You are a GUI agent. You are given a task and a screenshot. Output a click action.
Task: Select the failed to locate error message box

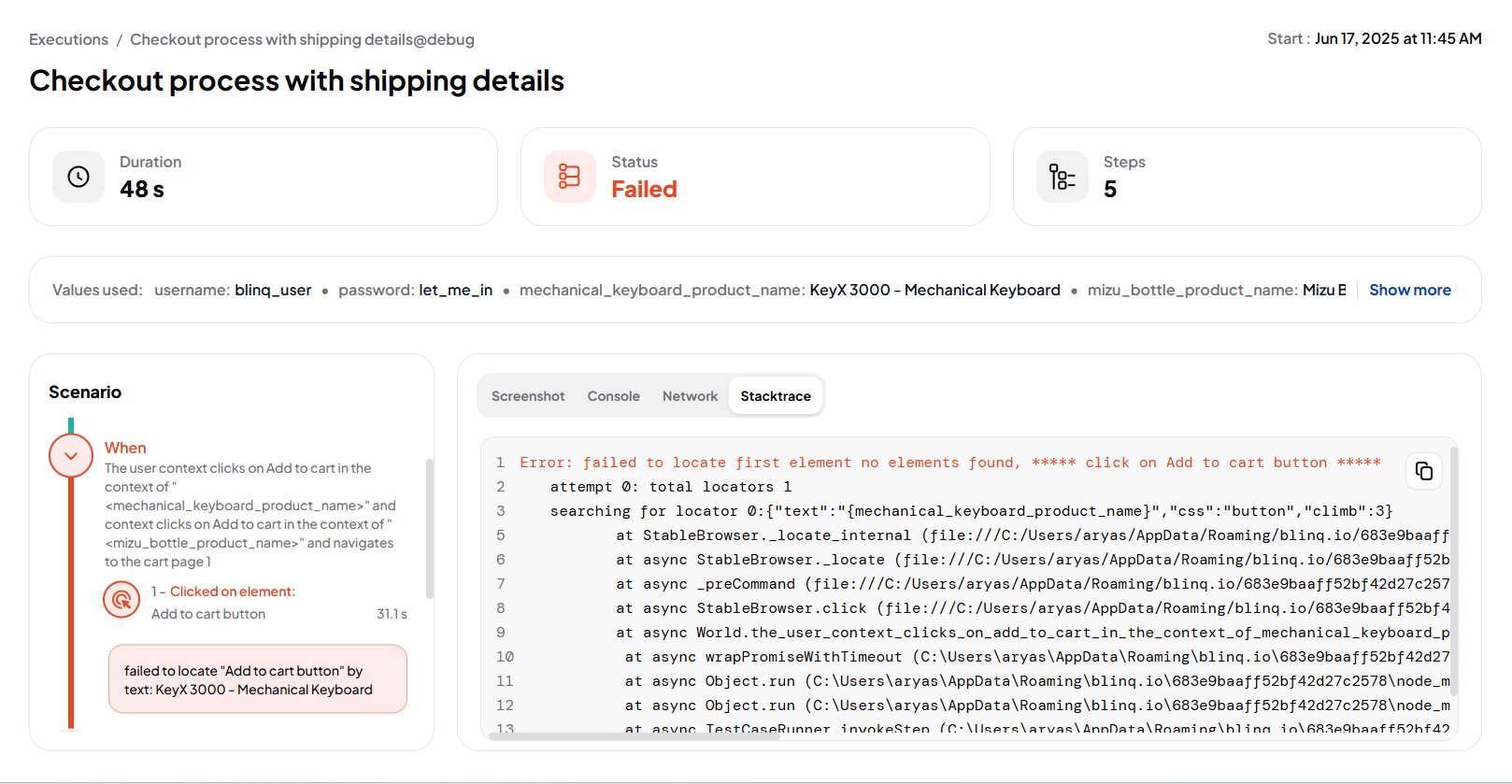click(x=258, y=679)
